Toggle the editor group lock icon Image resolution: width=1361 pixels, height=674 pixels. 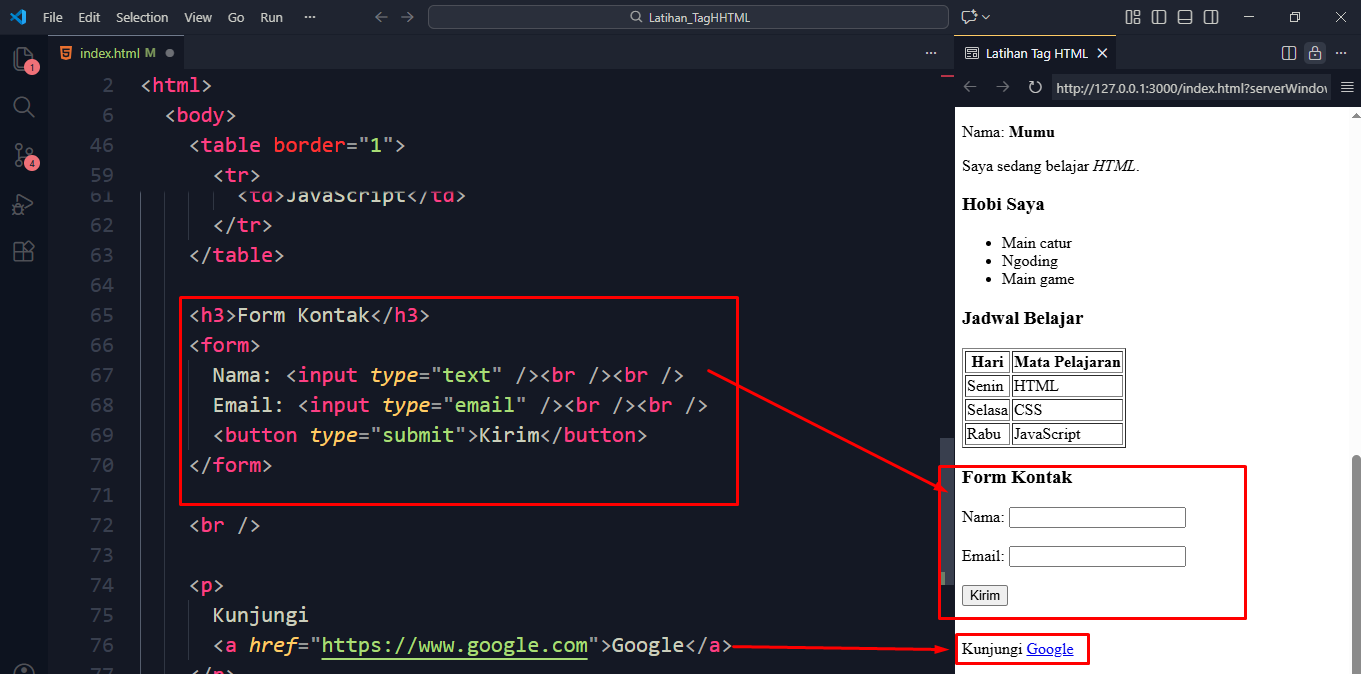1315,53
